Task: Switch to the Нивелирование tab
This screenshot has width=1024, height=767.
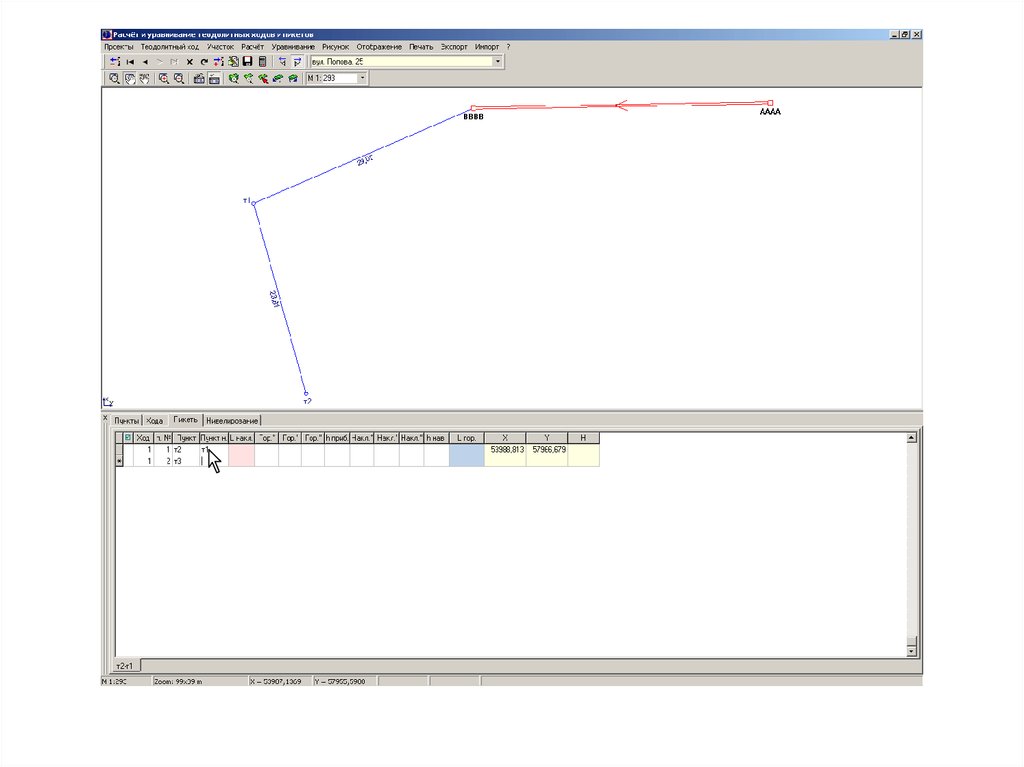Action: (x=232, y=420)
